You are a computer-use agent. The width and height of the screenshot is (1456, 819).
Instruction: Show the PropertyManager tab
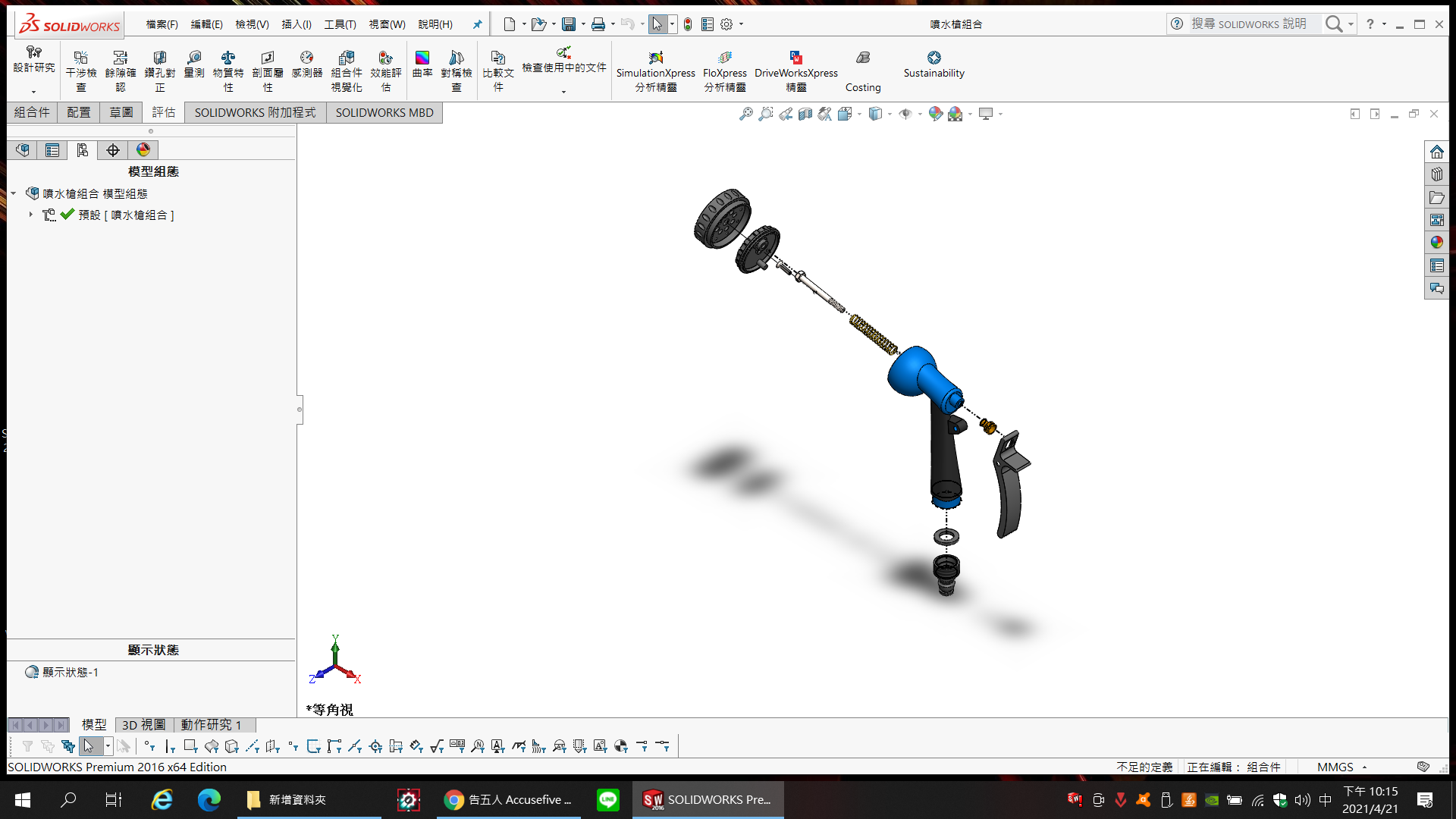[x=52, y=150]
